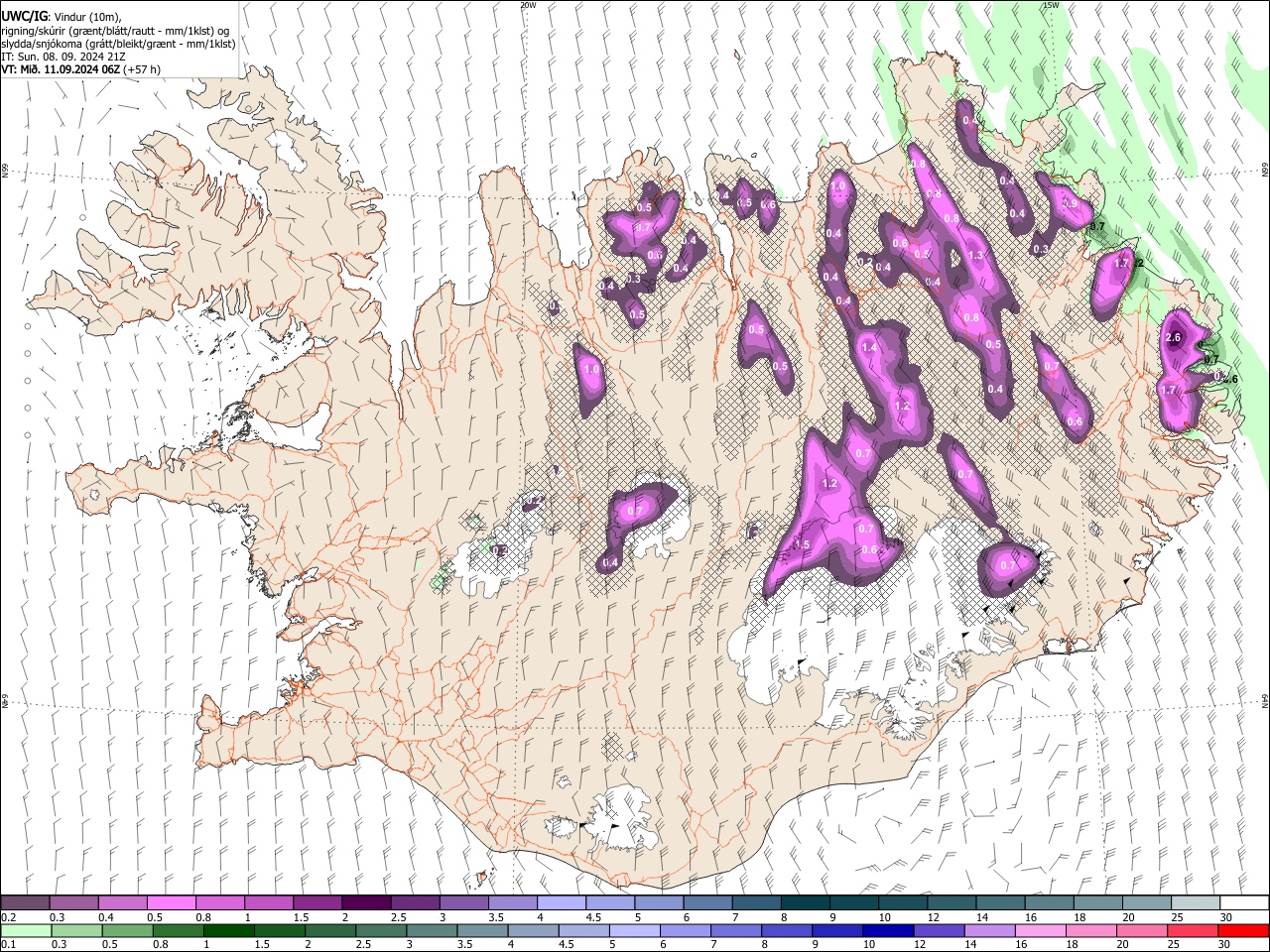Click the '0.2' label in the top legend row

coord(9,917)
